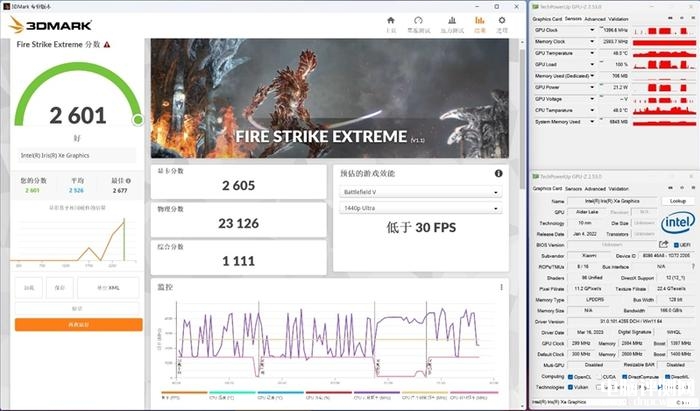Screen dimensions: 700x411
Task: Click the second small button left of export XML
Action: [x=60, y=288]
